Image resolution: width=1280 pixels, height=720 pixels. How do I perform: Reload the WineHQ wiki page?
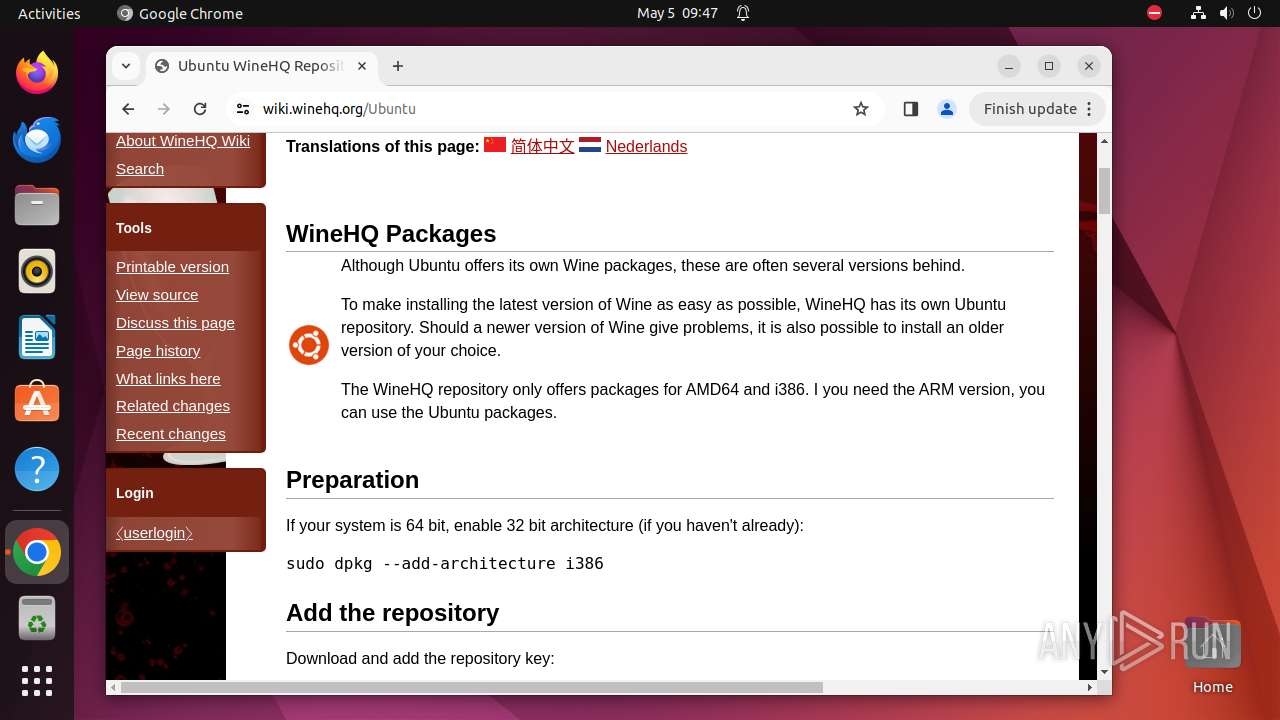click(200, 109)
